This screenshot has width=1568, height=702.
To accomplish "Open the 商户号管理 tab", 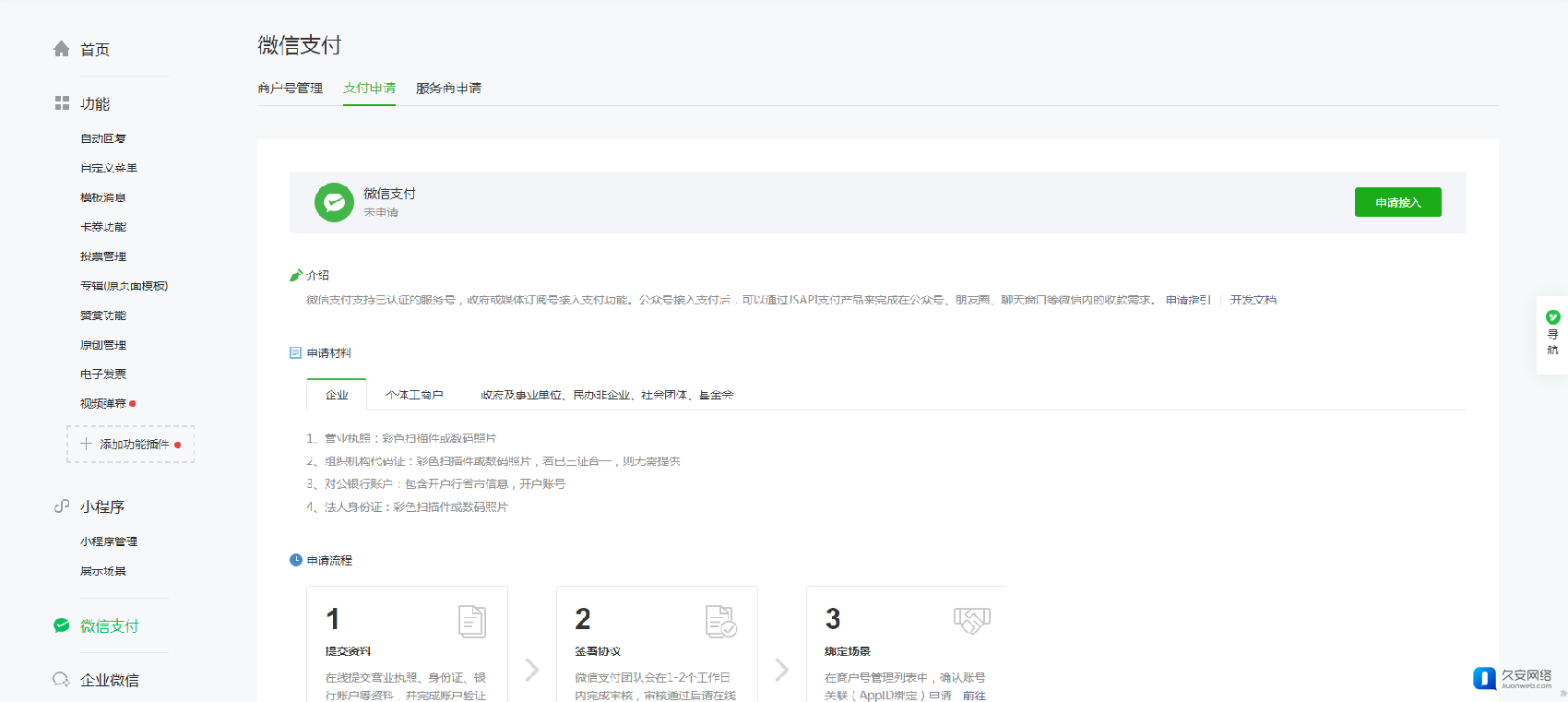I will tap(291, 89).
